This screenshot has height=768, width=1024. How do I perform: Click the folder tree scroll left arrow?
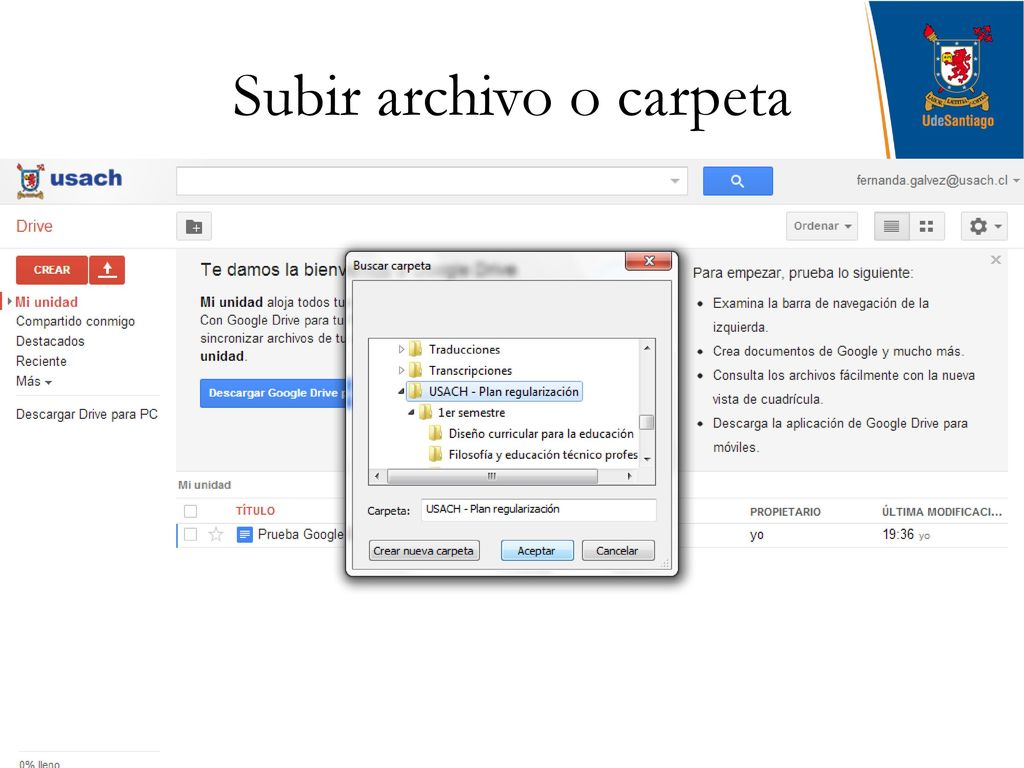[x=377, y=476]
